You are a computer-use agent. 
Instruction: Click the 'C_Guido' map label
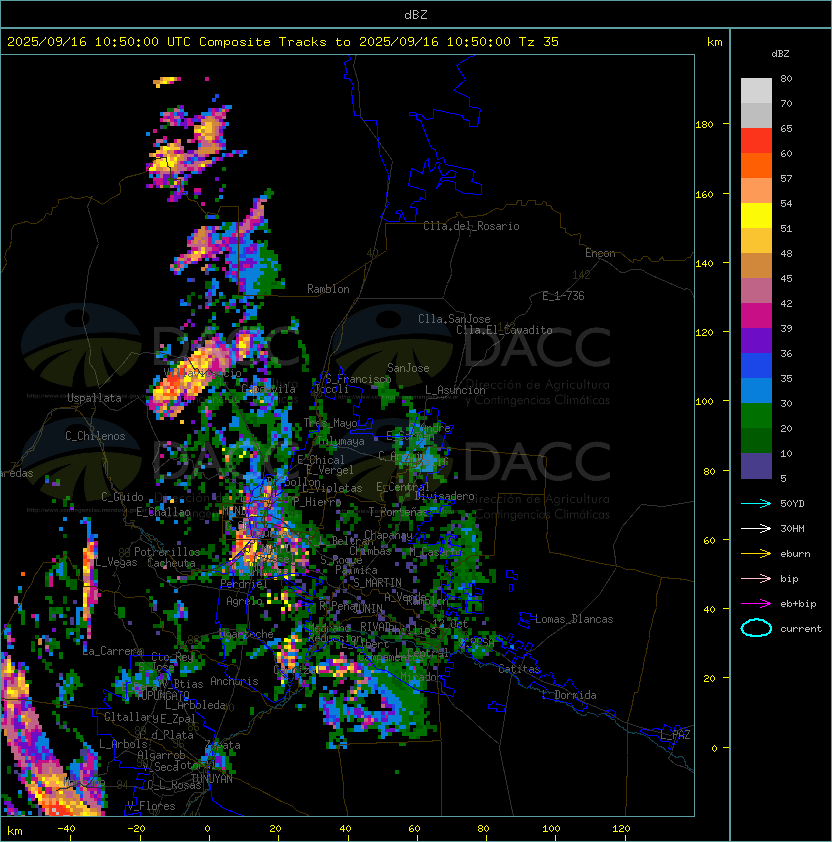point(122,497)
